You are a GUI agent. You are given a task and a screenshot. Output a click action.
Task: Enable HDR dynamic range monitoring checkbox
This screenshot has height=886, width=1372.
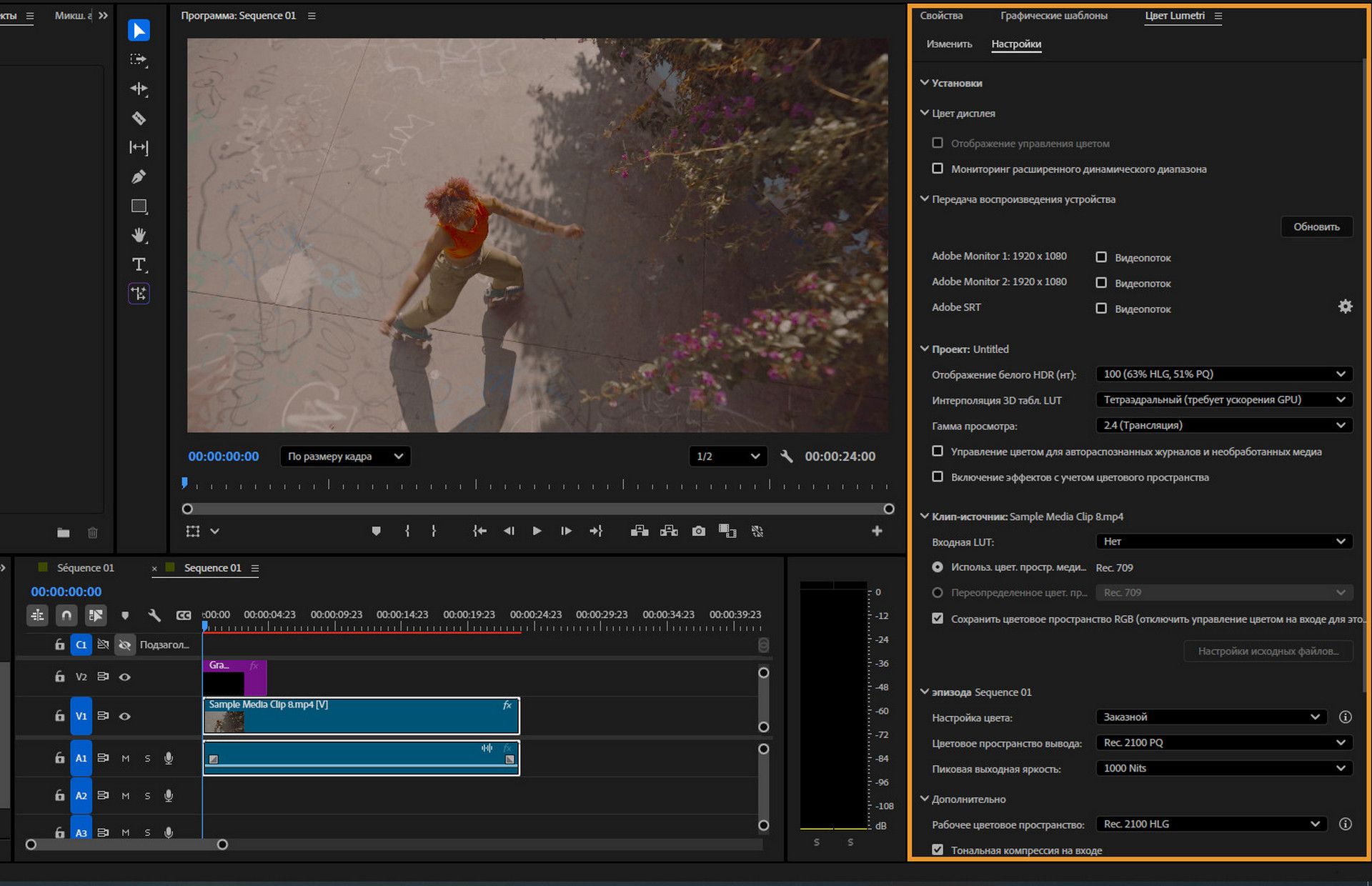point(938,169)
